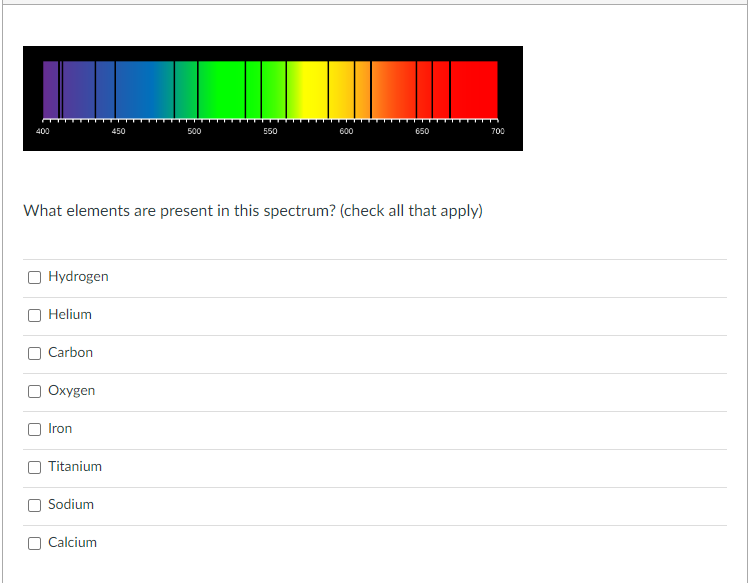Check the Sodium checkbox
The image size is (751, 583).
coord(34,505)
